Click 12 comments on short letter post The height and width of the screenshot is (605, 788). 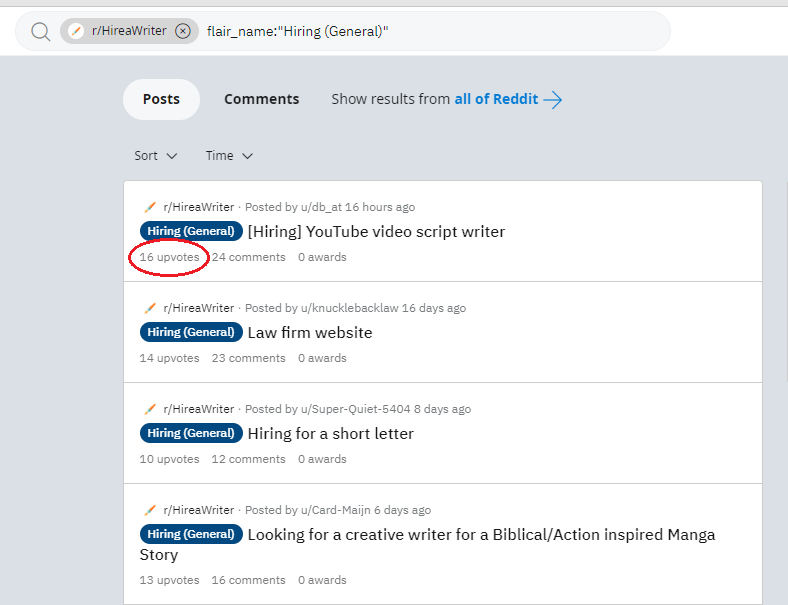tap(248, 459)
